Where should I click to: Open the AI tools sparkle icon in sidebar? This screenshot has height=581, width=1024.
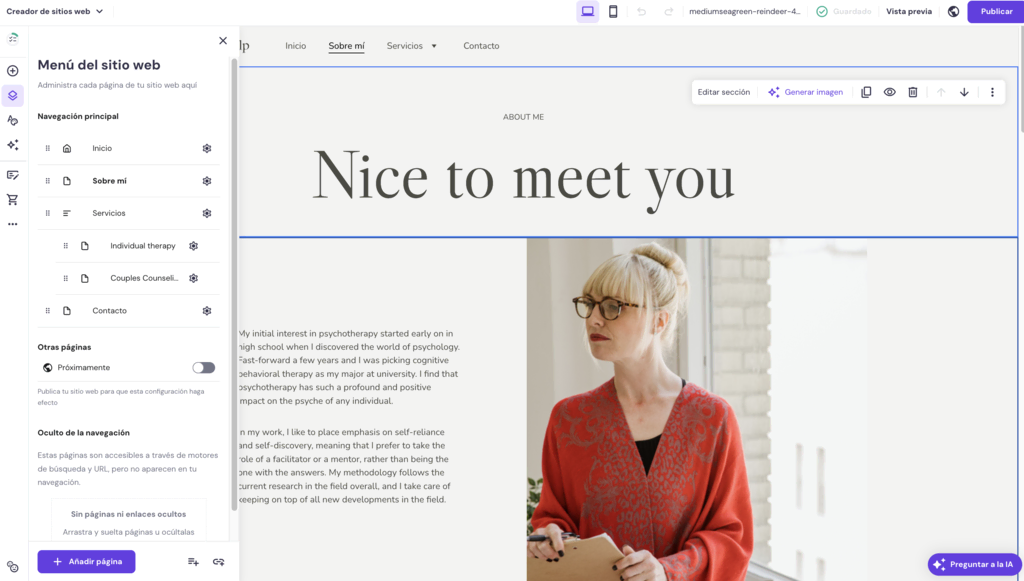(13, 145)
